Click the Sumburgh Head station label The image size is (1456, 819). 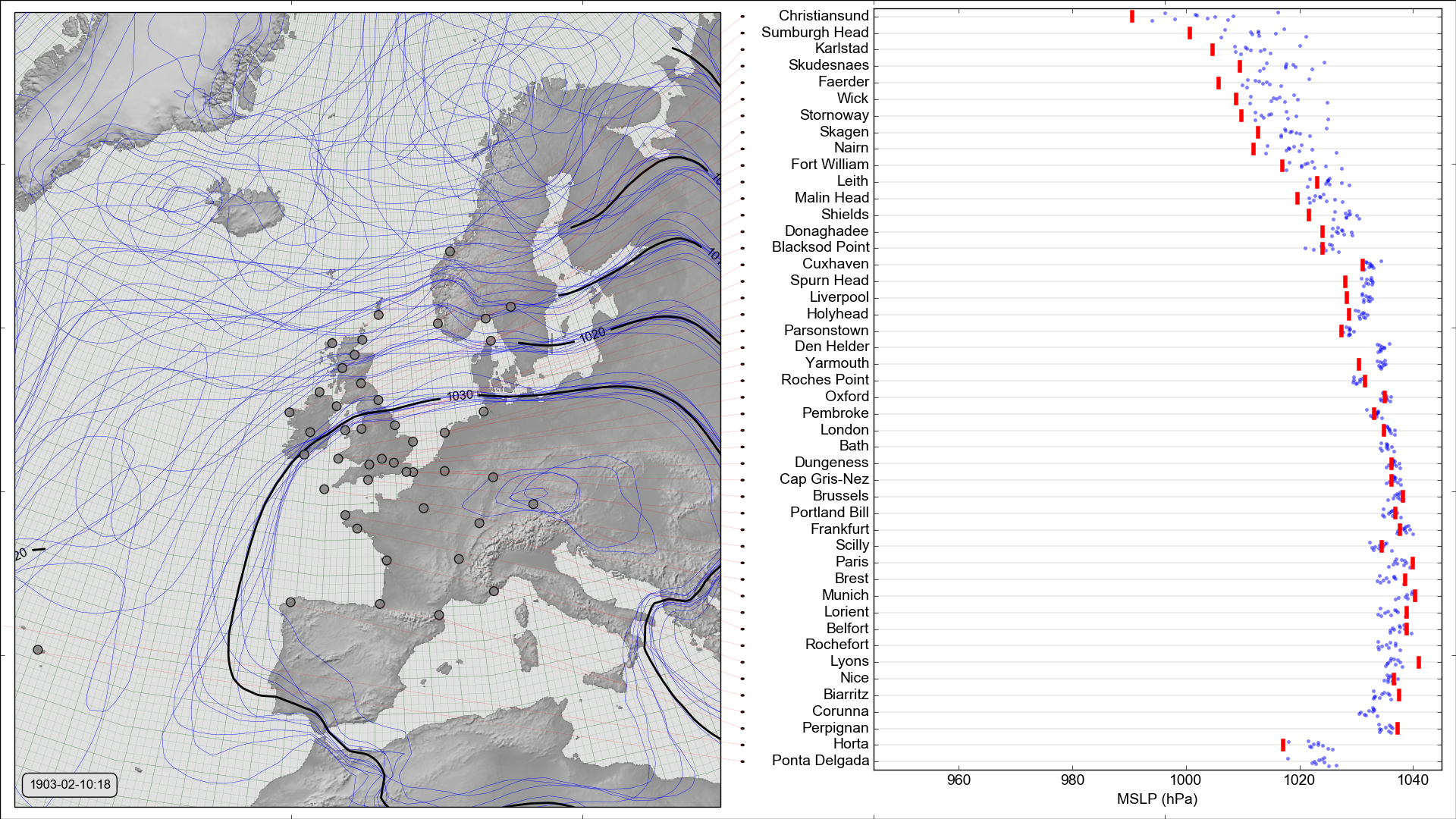814,32
